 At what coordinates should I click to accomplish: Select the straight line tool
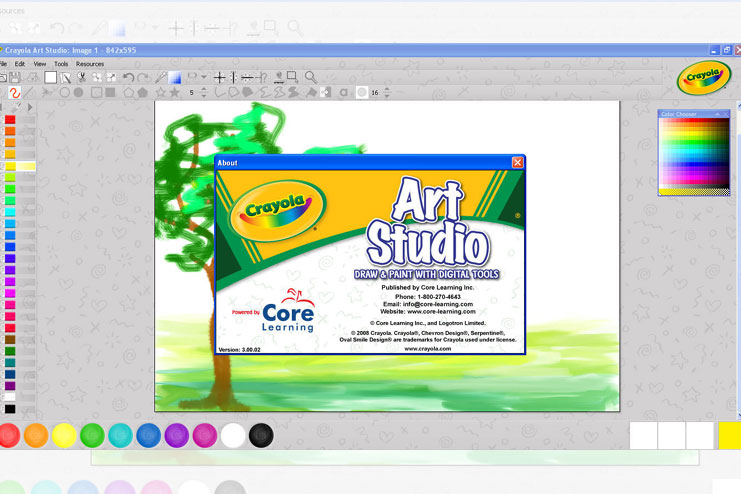point(29,93)
